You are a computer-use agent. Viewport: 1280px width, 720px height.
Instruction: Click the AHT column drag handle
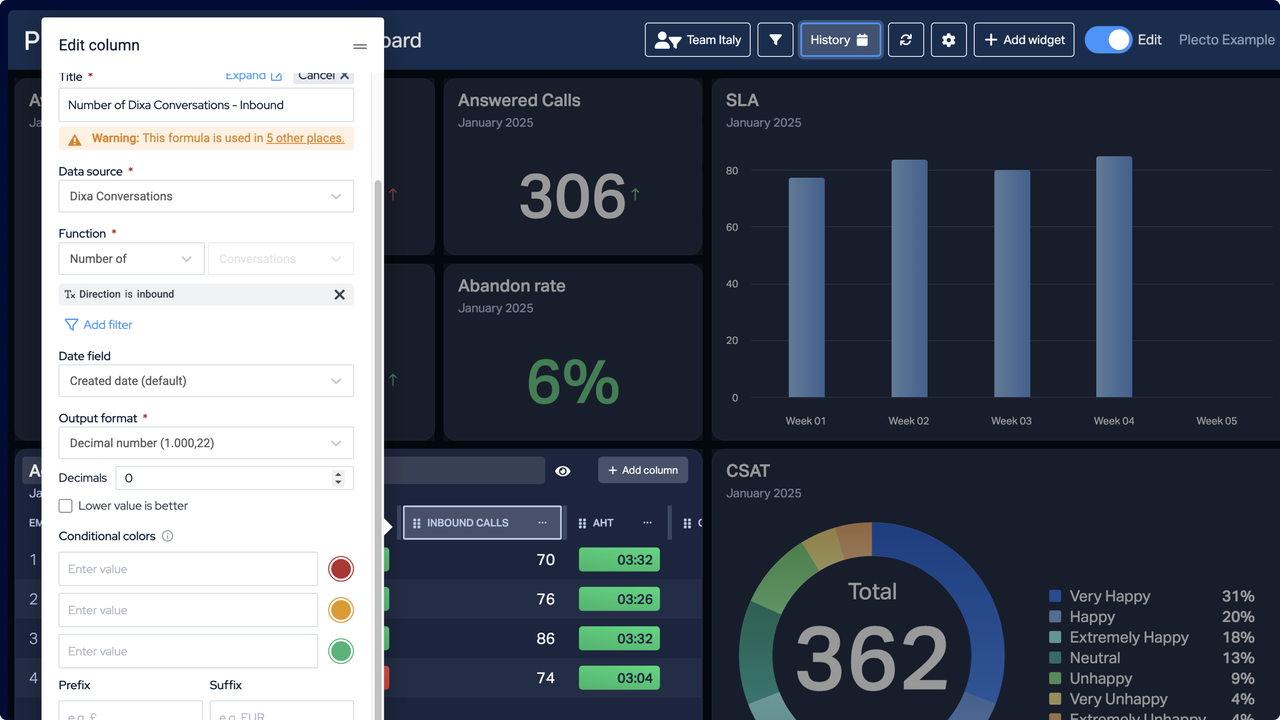point(582,523)
